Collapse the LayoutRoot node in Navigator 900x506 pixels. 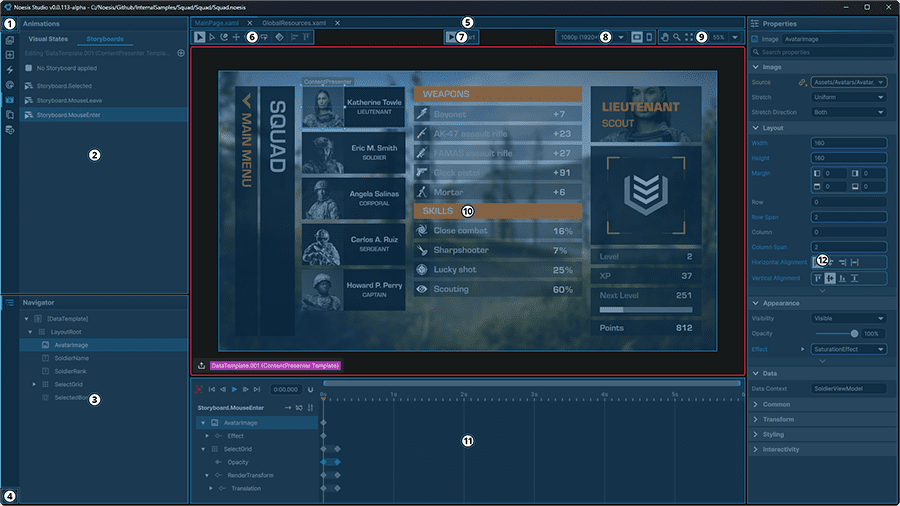coord(30,332)
